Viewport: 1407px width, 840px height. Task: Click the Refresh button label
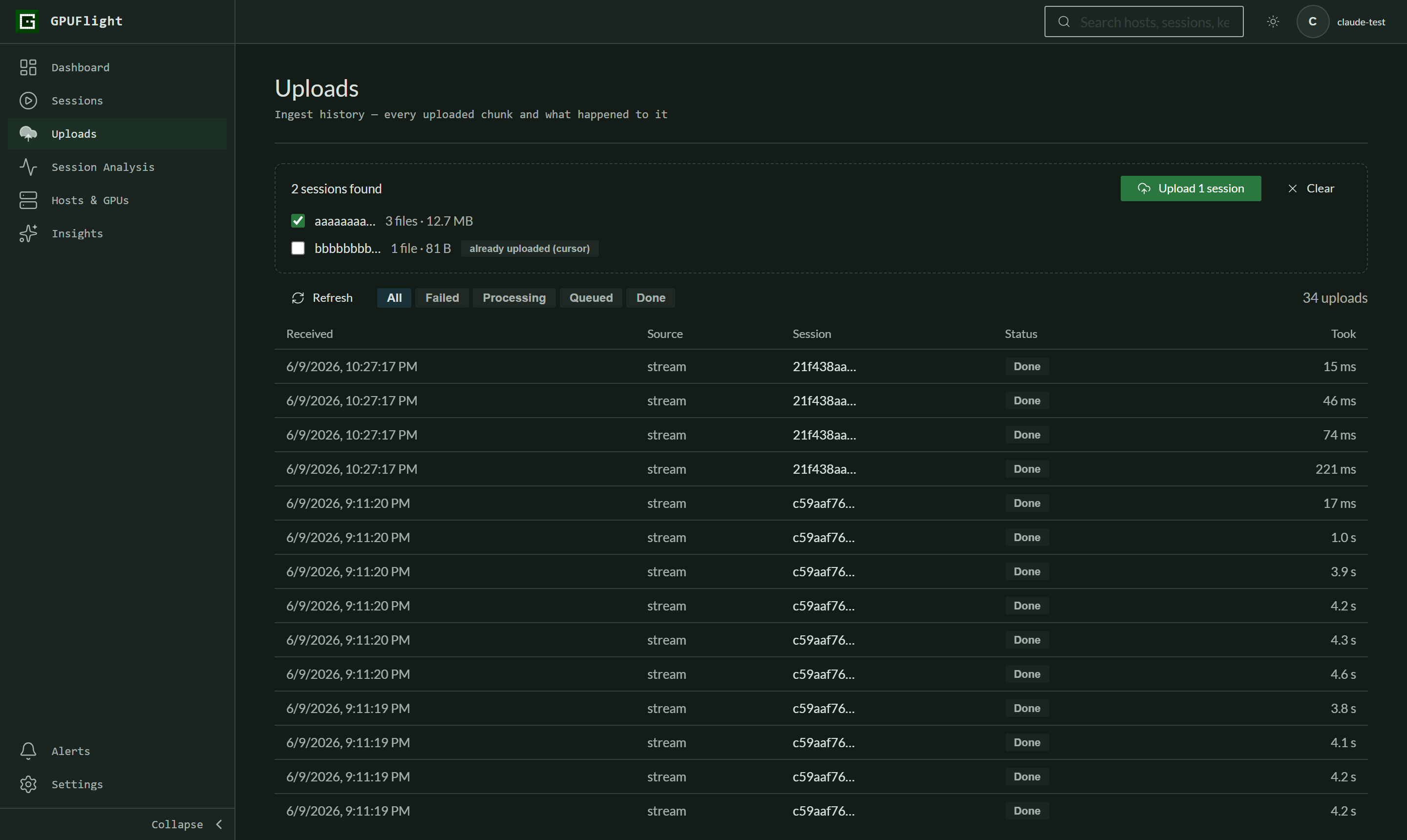332,298
